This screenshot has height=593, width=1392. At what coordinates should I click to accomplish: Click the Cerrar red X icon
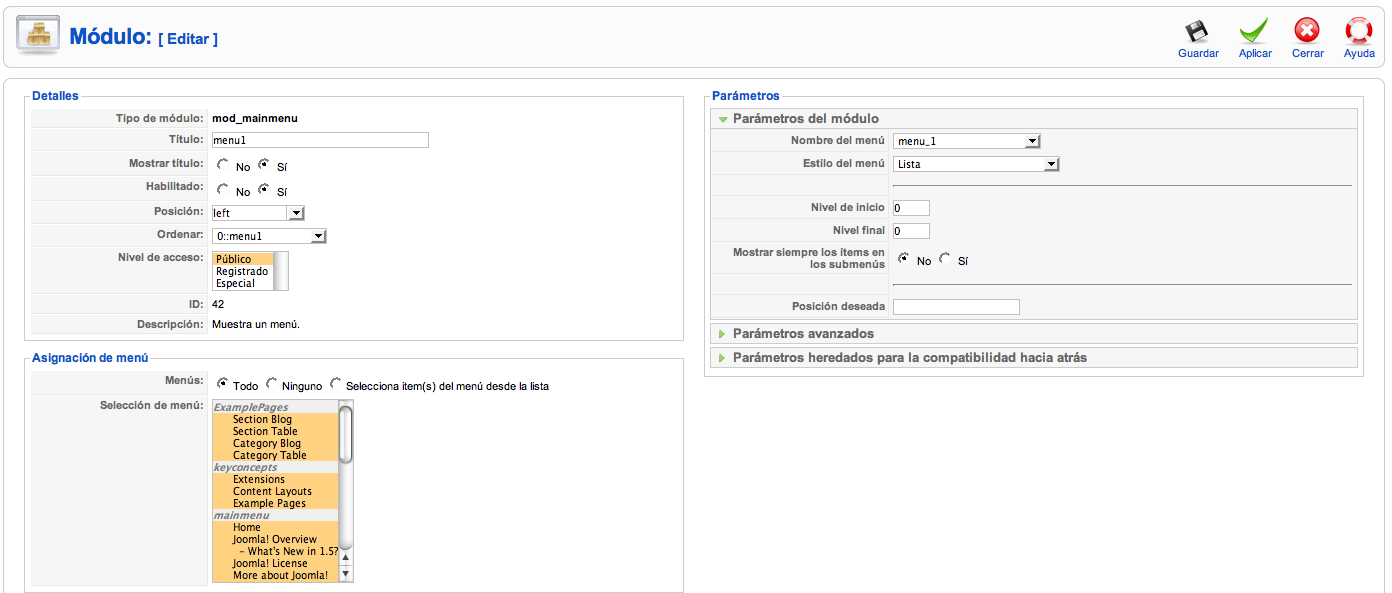point(1307,32)
